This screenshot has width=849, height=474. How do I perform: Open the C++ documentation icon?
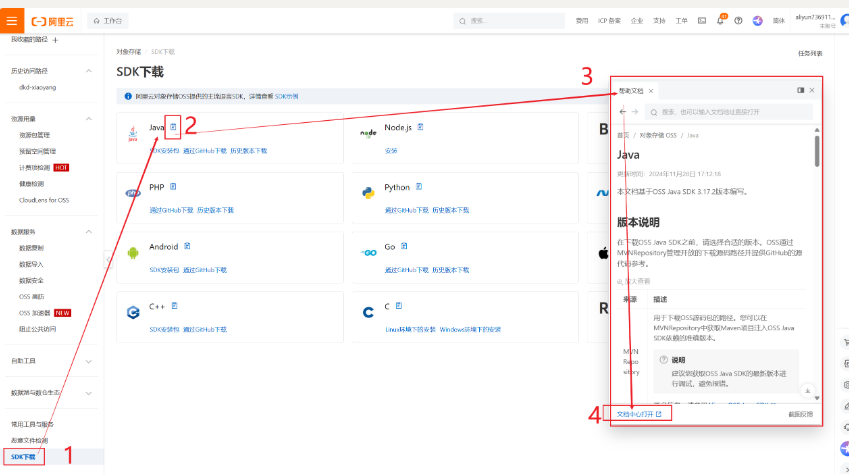coord(174,306)
